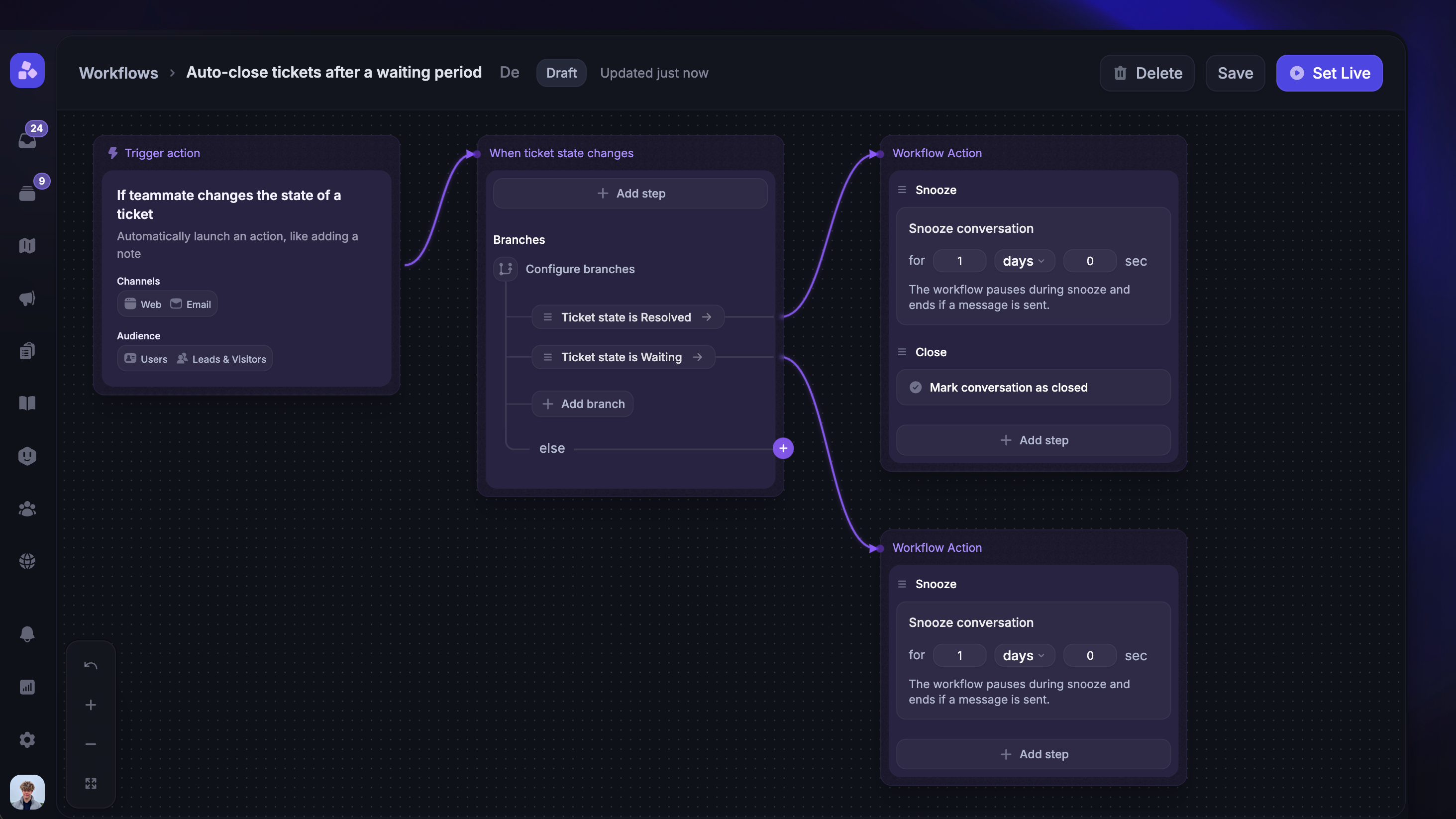Click the else branch label
The width and height of the screenshot is (1456, 819).
552,448
